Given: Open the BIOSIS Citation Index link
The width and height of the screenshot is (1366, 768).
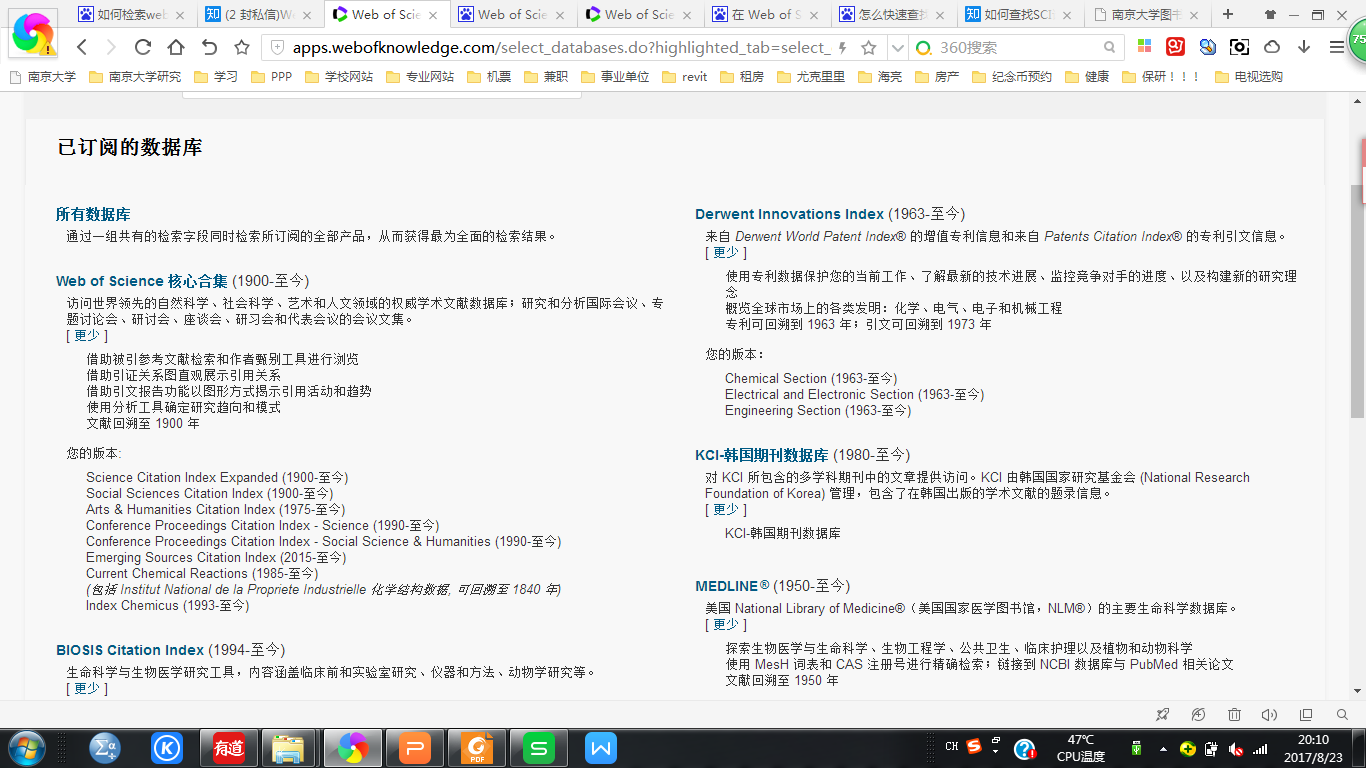Looking at the screenshot, I should 130,650.
